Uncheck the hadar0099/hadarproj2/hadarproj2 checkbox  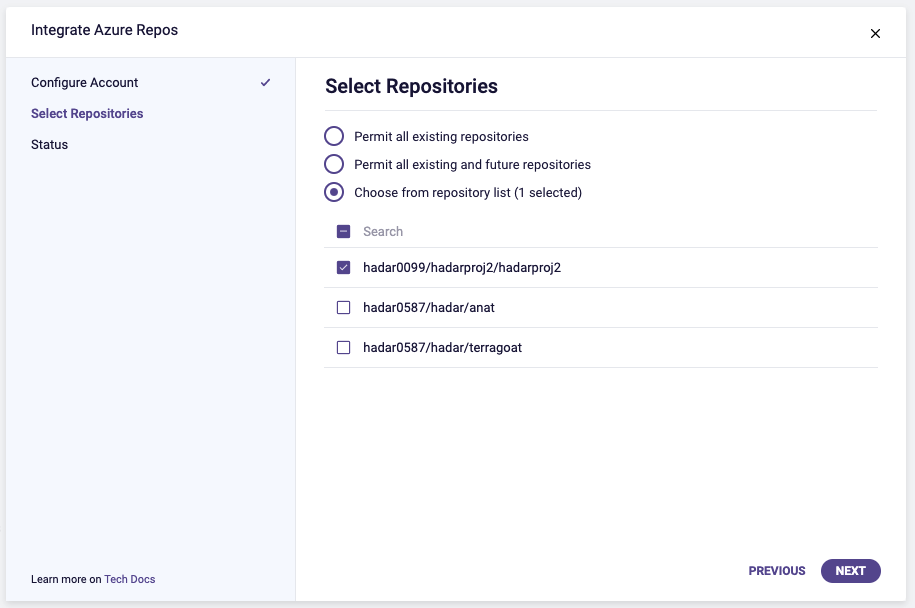(x=344, y=267)
